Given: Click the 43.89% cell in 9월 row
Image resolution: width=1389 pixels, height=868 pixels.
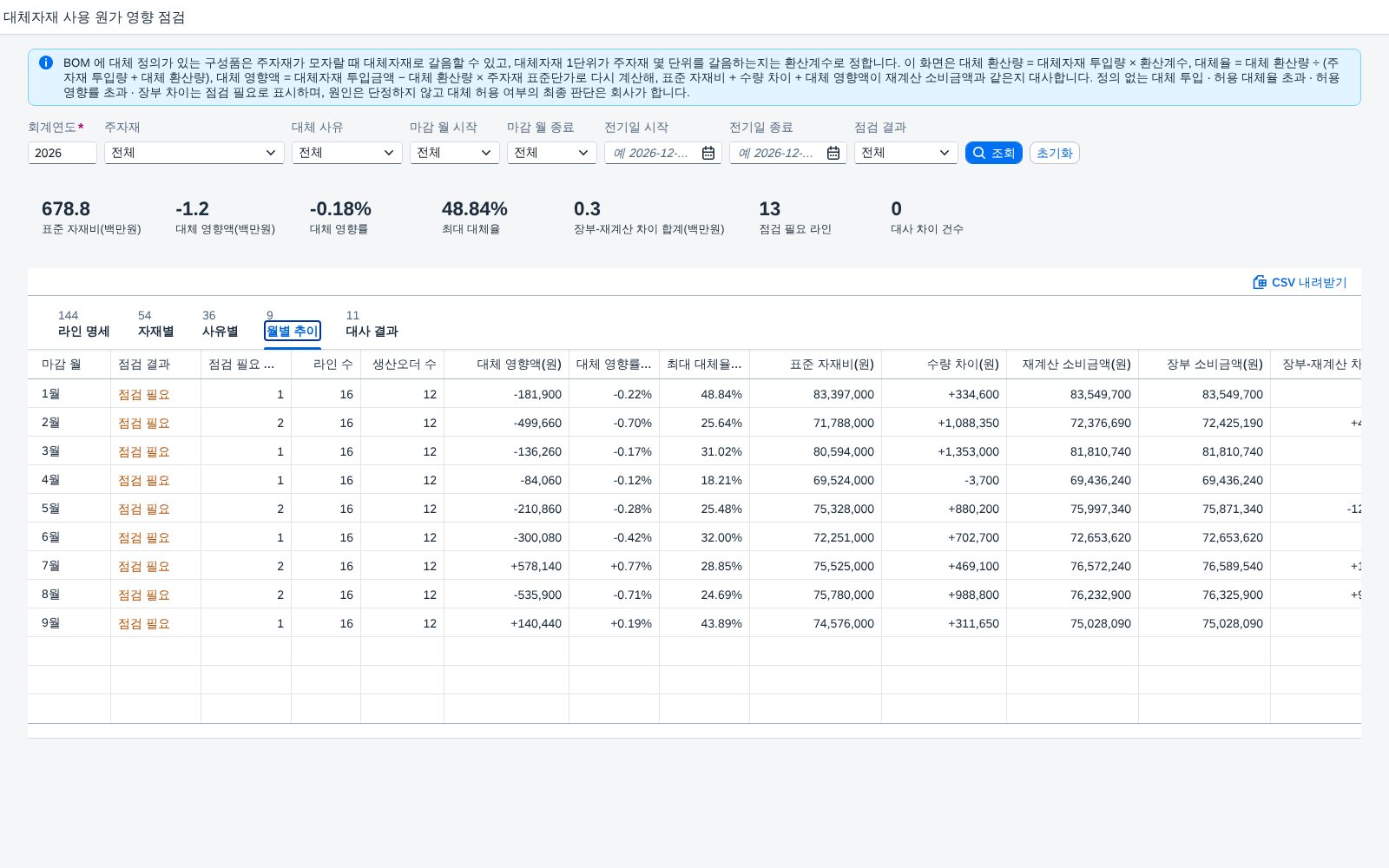Looking at the screenshot, I should (x=705, y=623).
